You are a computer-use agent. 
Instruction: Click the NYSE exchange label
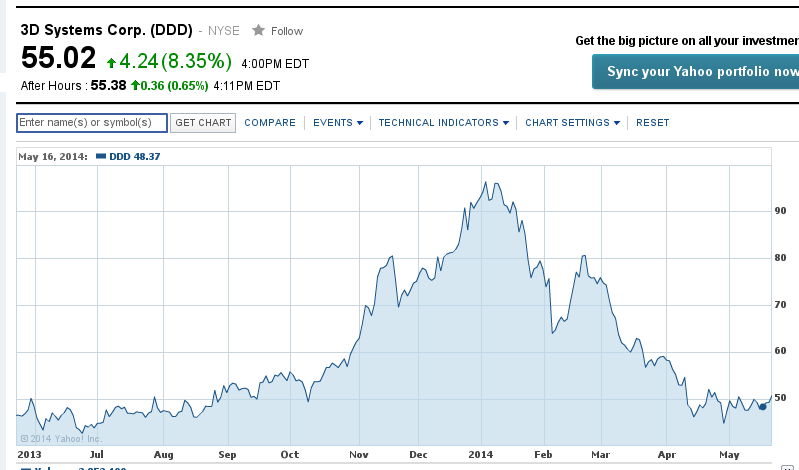(223, 31)
